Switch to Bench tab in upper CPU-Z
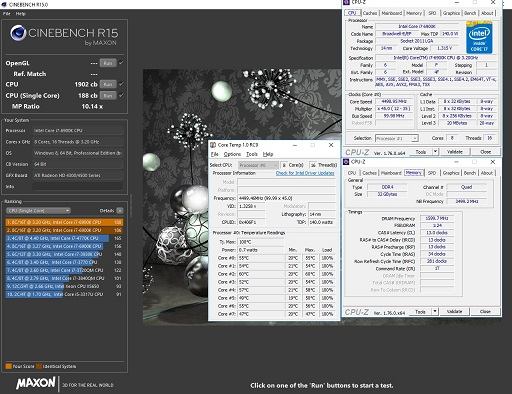Viewport: 512px width, 394px height. point(470,13)
